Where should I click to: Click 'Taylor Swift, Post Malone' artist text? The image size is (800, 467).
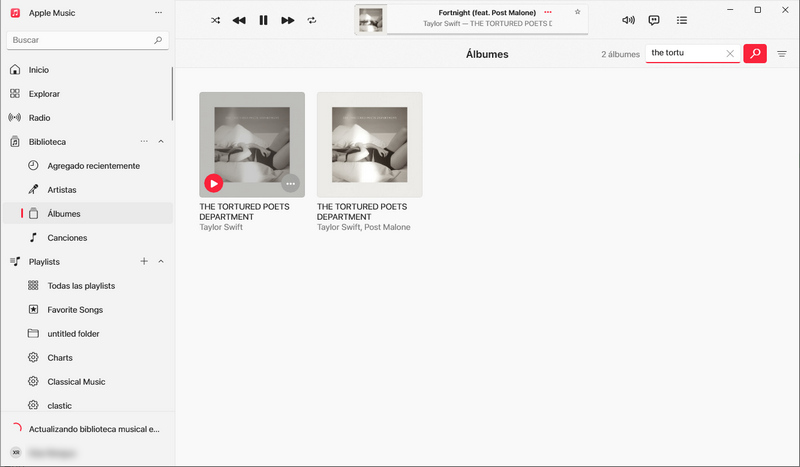[363, 227]
